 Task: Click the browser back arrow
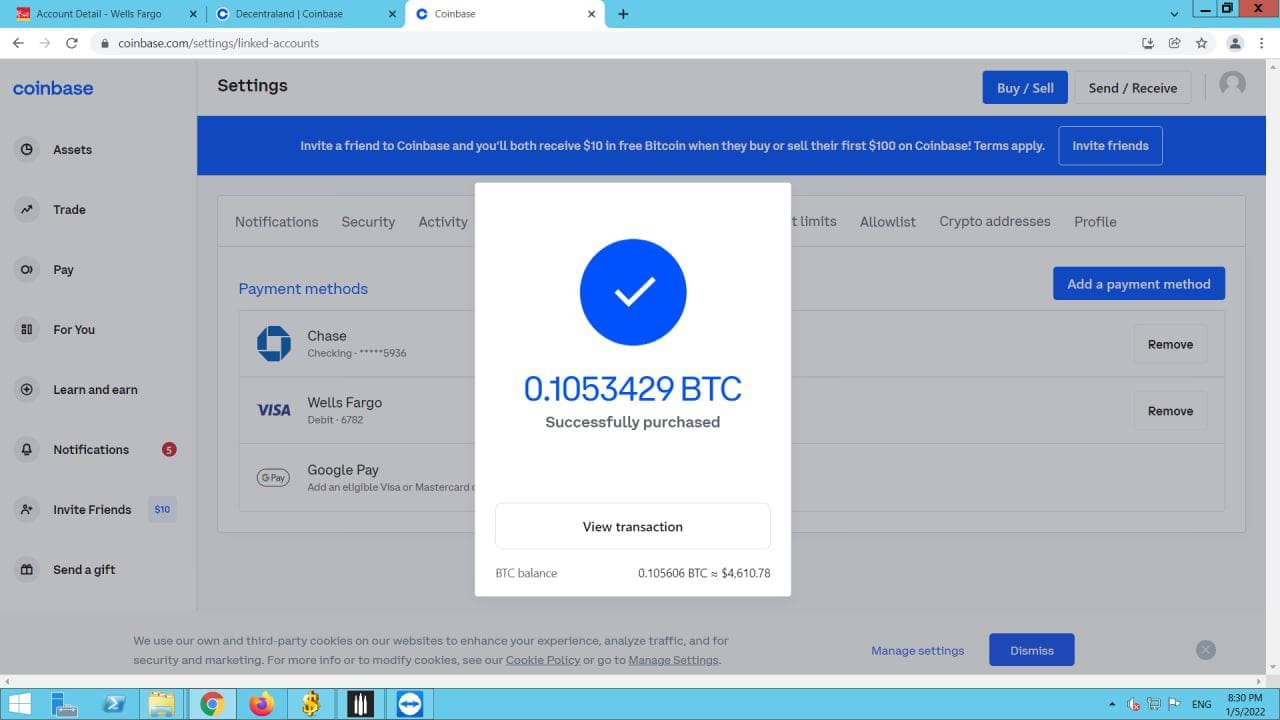point(18,43)
